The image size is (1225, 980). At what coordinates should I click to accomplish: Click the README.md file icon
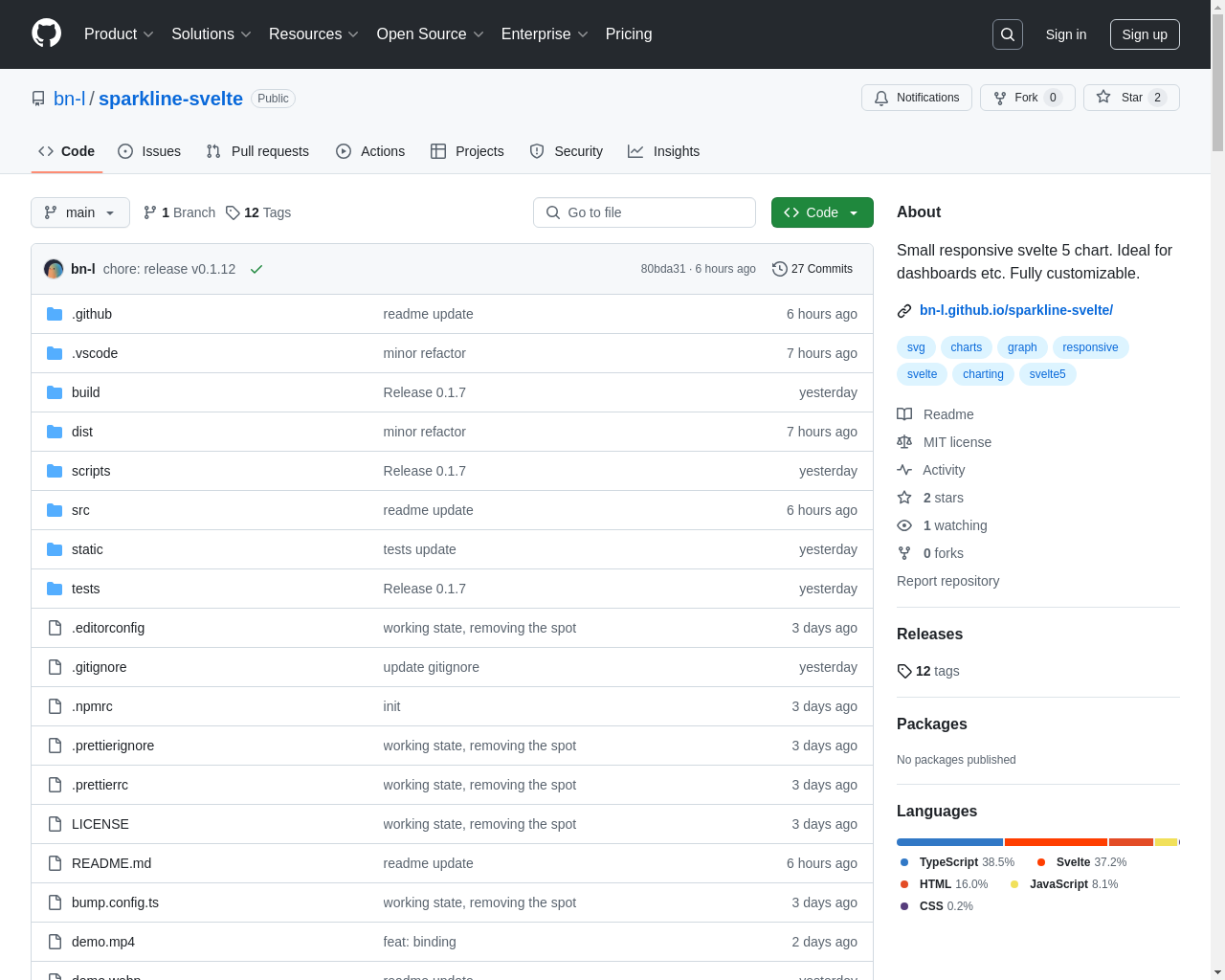pyautogui.click(x=55, y=863)
